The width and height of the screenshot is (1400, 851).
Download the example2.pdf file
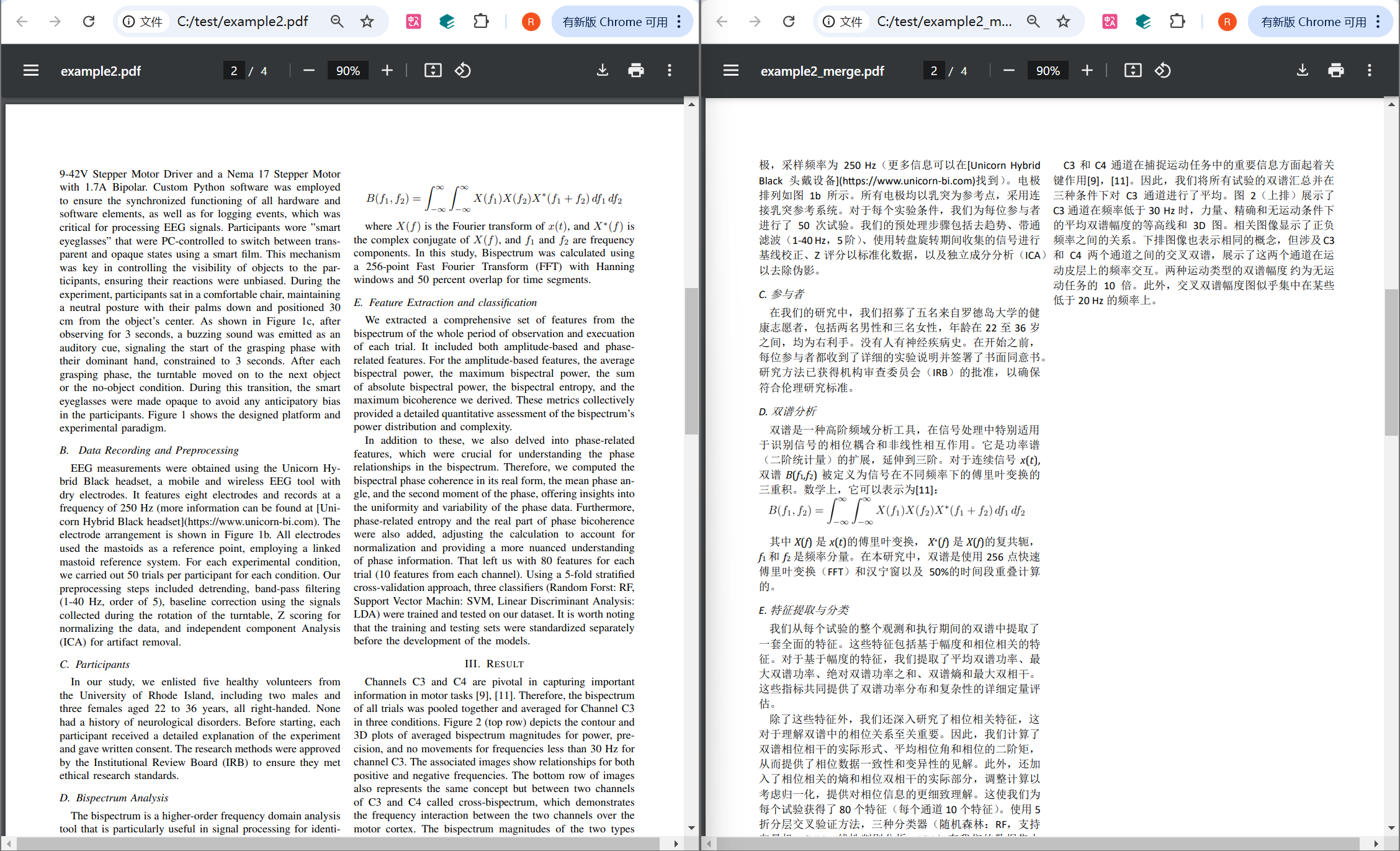tap(603, 71)
